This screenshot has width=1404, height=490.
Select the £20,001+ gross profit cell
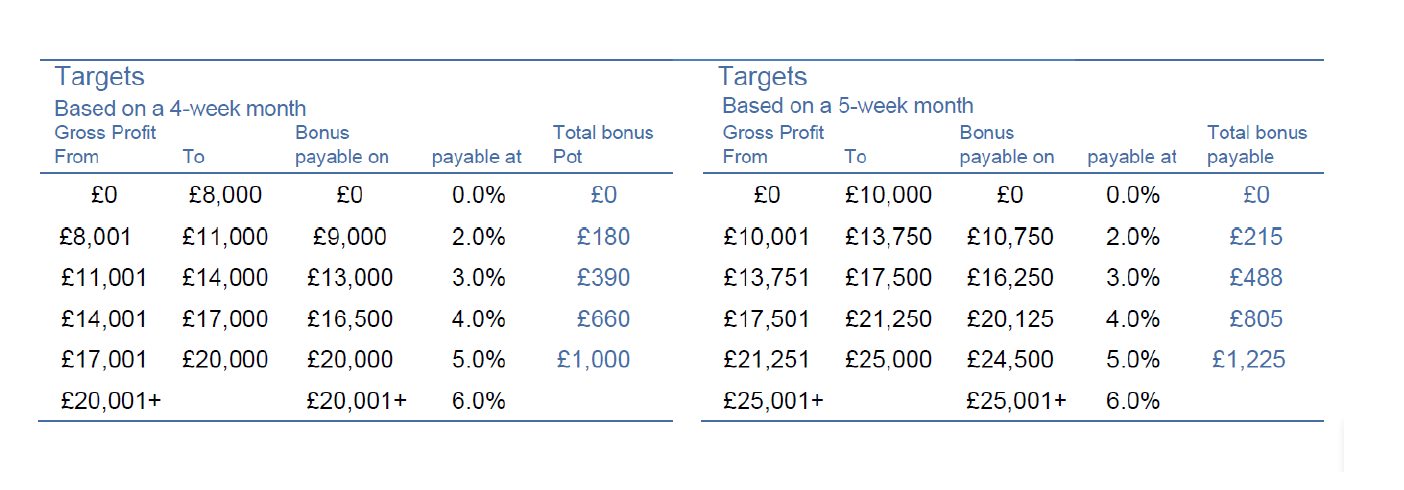(111, 401)
